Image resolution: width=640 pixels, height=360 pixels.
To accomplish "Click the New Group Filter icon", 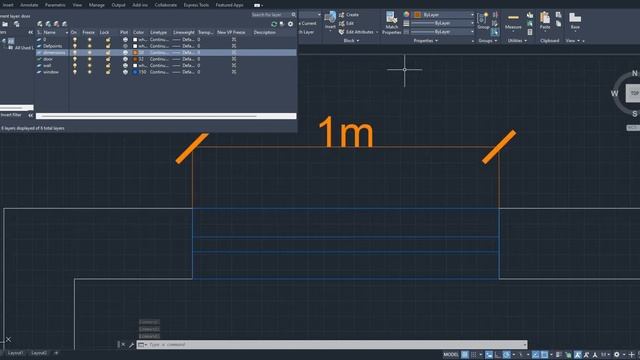I will [16, 24].
